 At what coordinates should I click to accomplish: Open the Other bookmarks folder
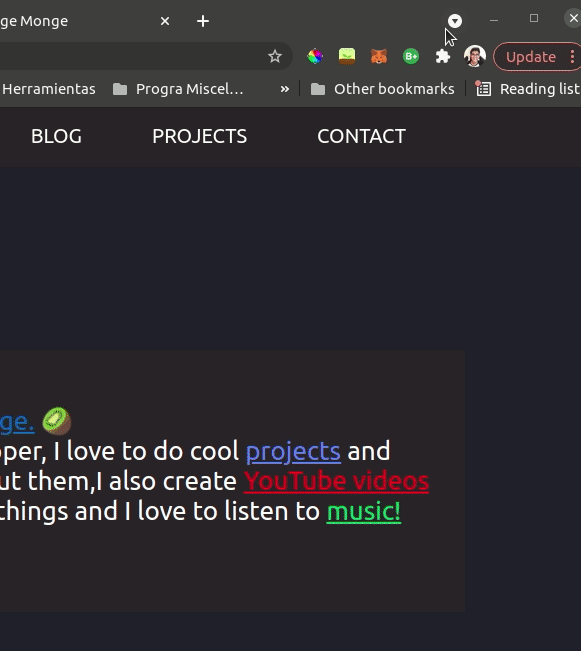382,89
